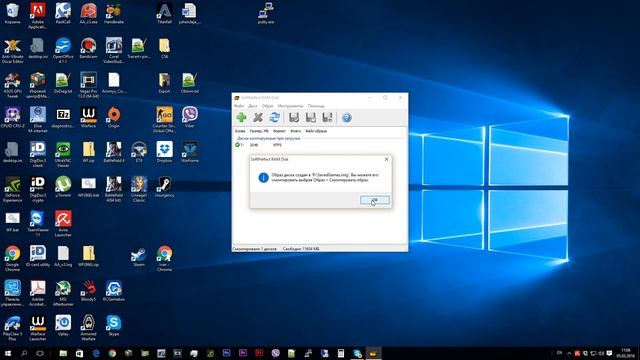Select the Bandicam desktop icon
The image size is (640, 360).
88,49
